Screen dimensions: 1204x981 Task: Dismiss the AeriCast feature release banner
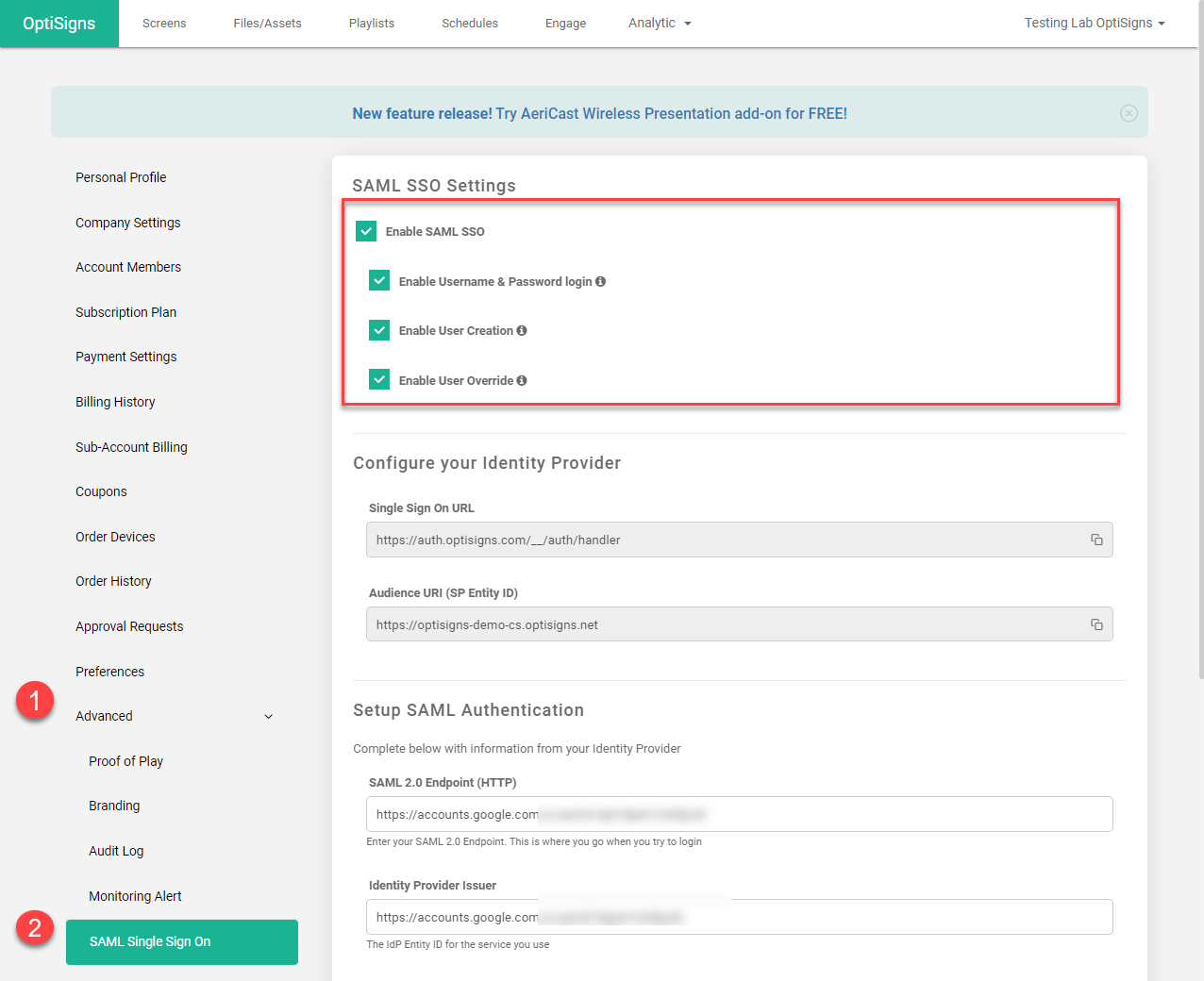1129,113
